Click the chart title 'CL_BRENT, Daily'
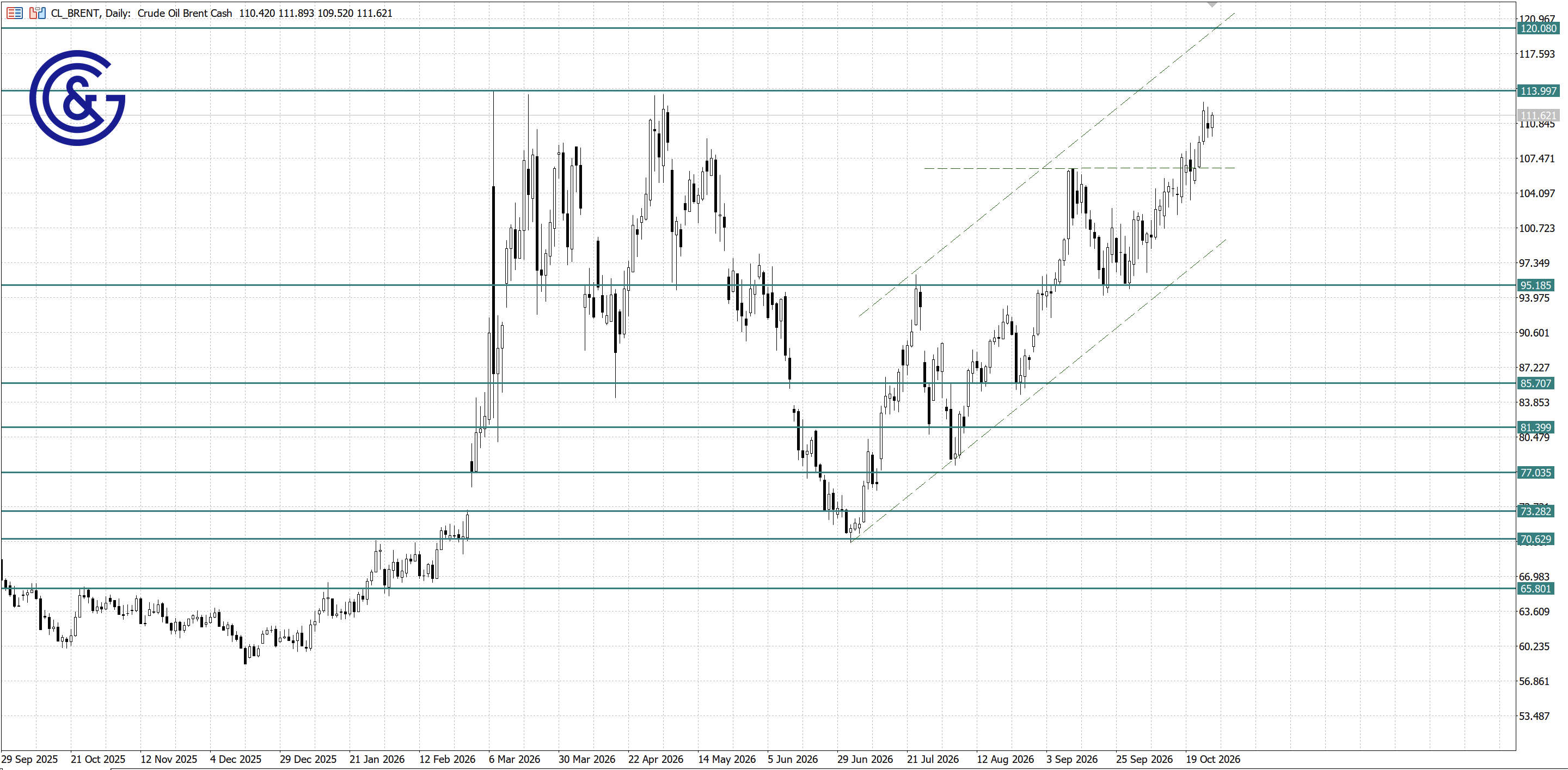This screenshot has height=770, width=1568. (90, 13)
